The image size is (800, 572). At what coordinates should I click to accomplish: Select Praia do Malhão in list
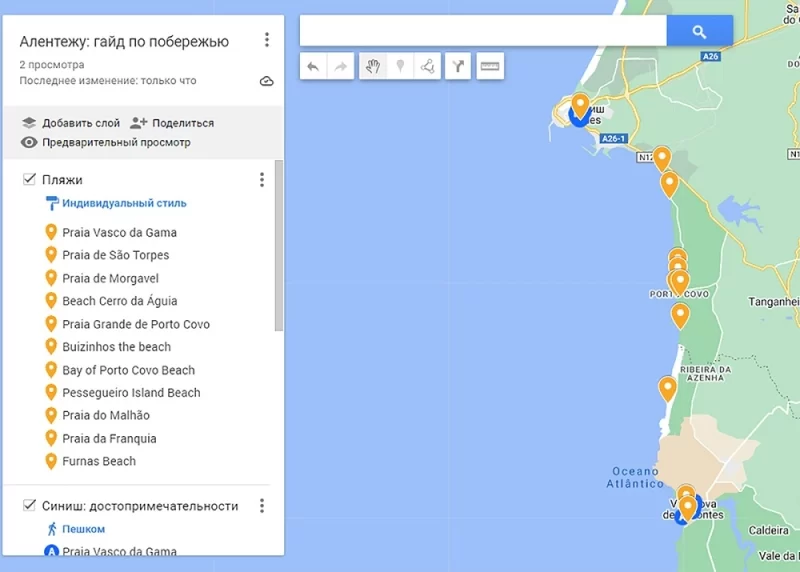[106, 415]
